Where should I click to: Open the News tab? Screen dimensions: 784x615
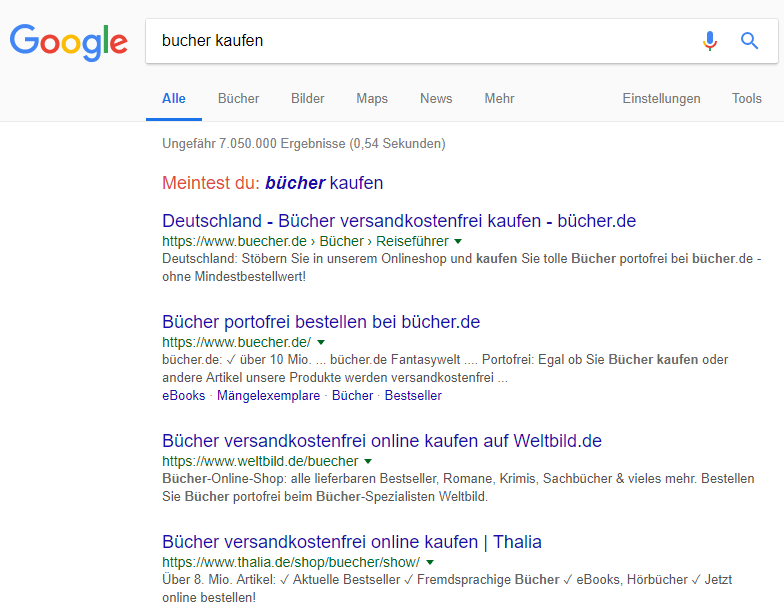436,98
